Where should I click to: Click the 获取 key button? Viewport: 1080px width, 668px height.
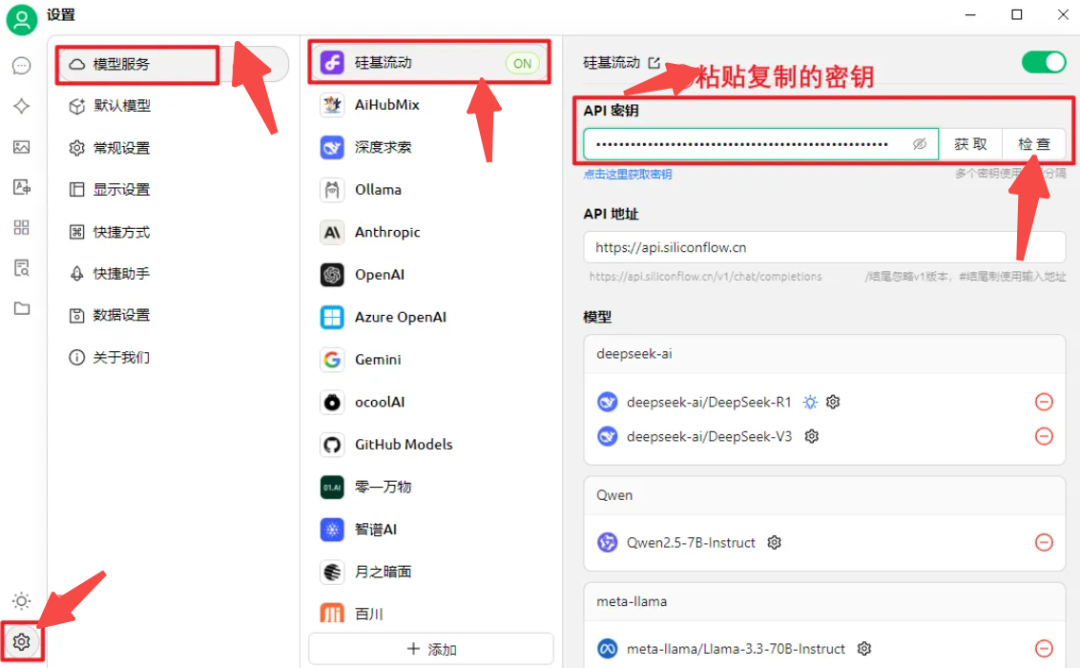point(970,144)
